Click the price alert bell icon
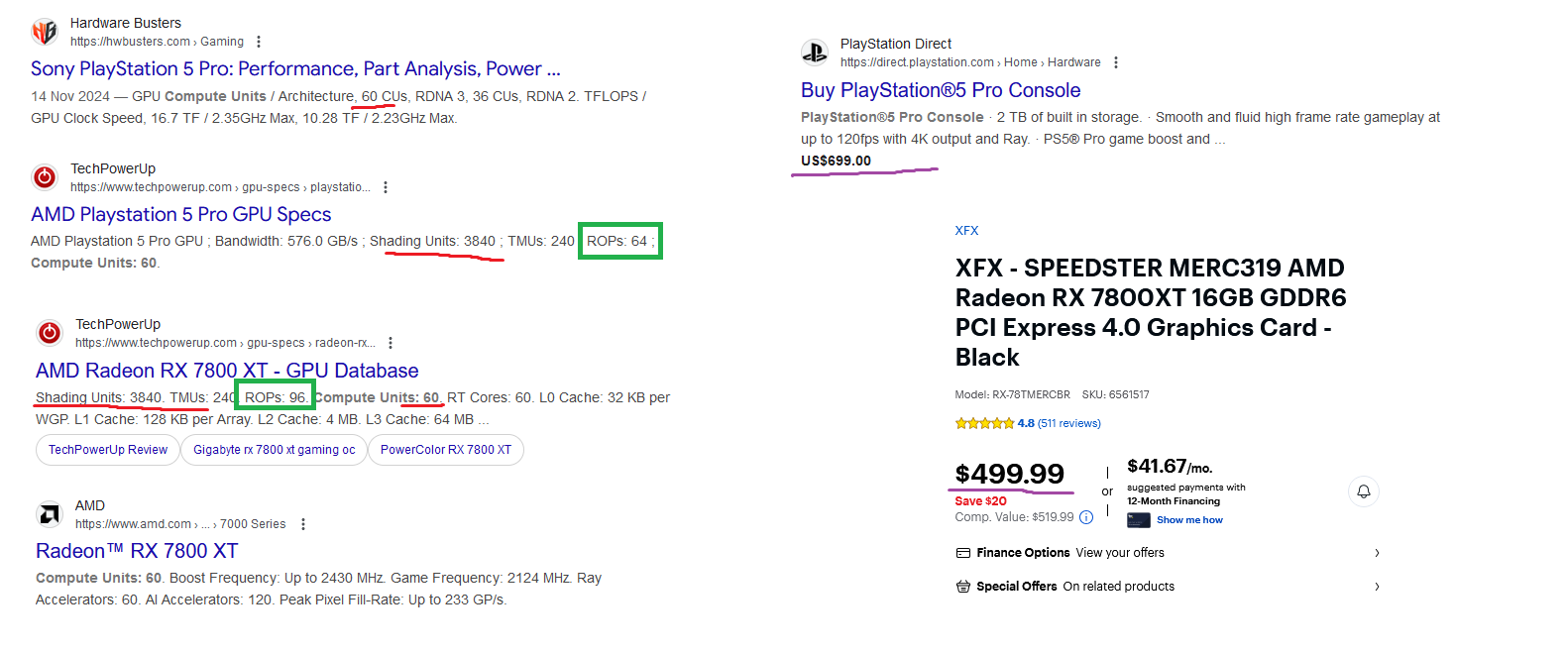 click(x=1364, y=491)
